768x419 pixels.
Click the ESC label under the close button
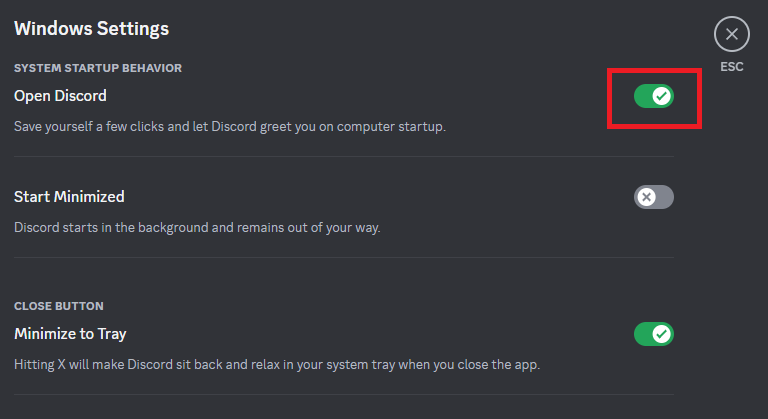tap(731, 68)
